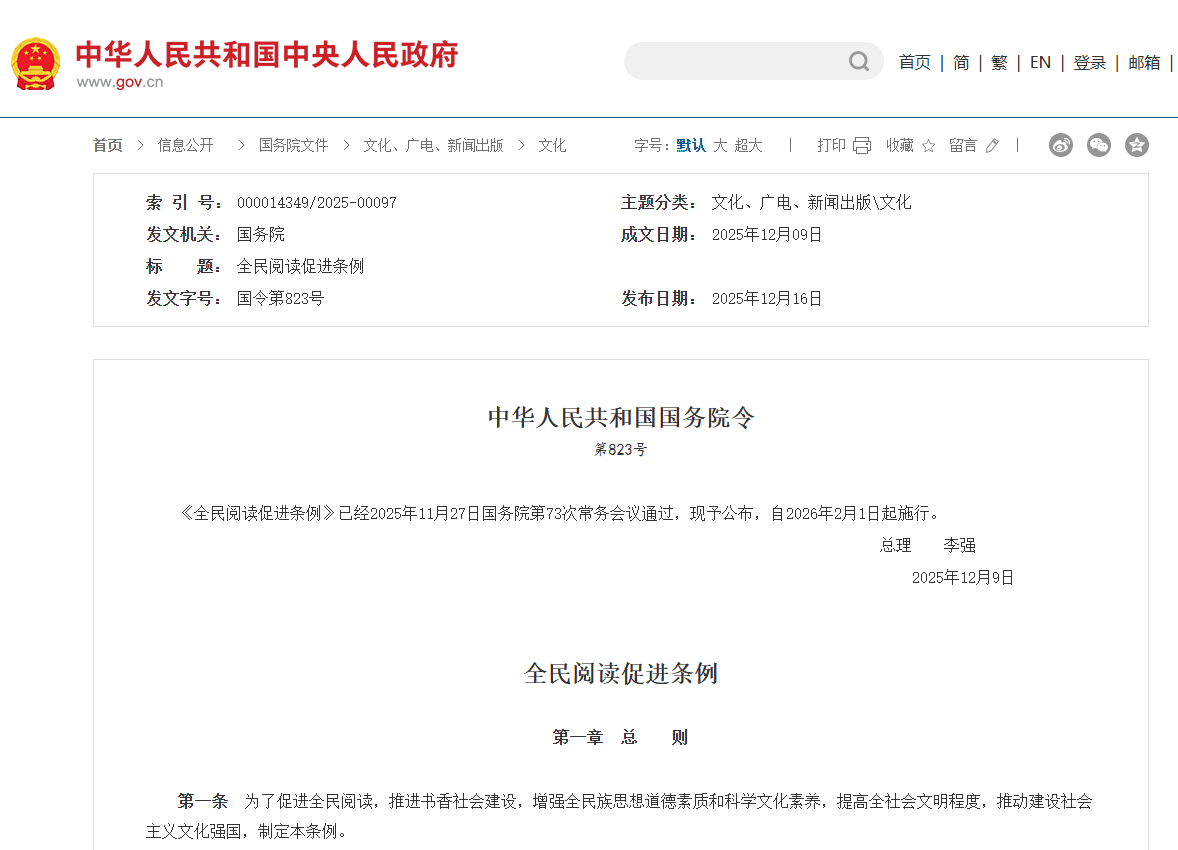Viewport: 1178px width, 850px height.
Task: Click the pencil icon next to 留言
Action: tap(992, 146)
